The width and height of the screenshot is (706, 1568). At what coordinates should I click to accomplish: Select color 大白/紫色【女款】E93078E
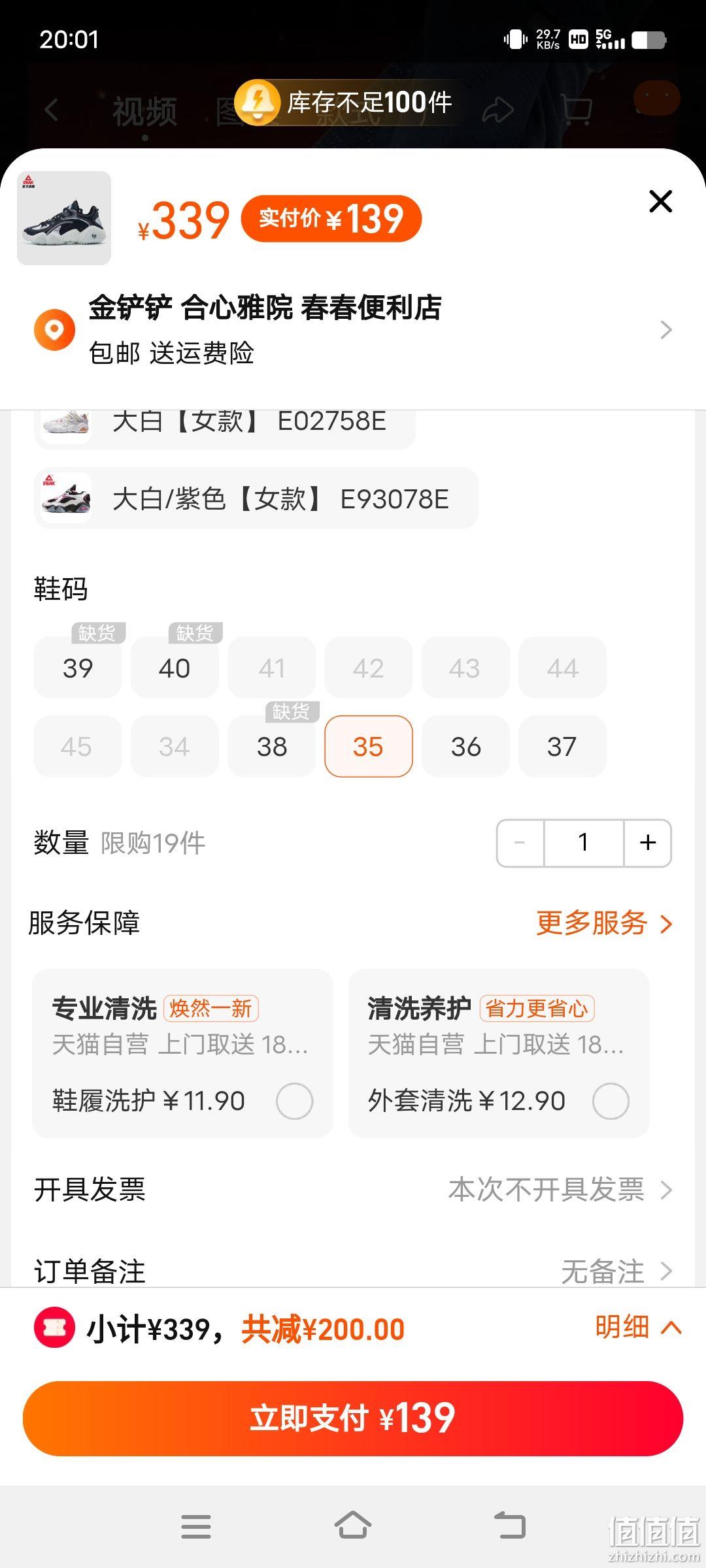point(256,498)
